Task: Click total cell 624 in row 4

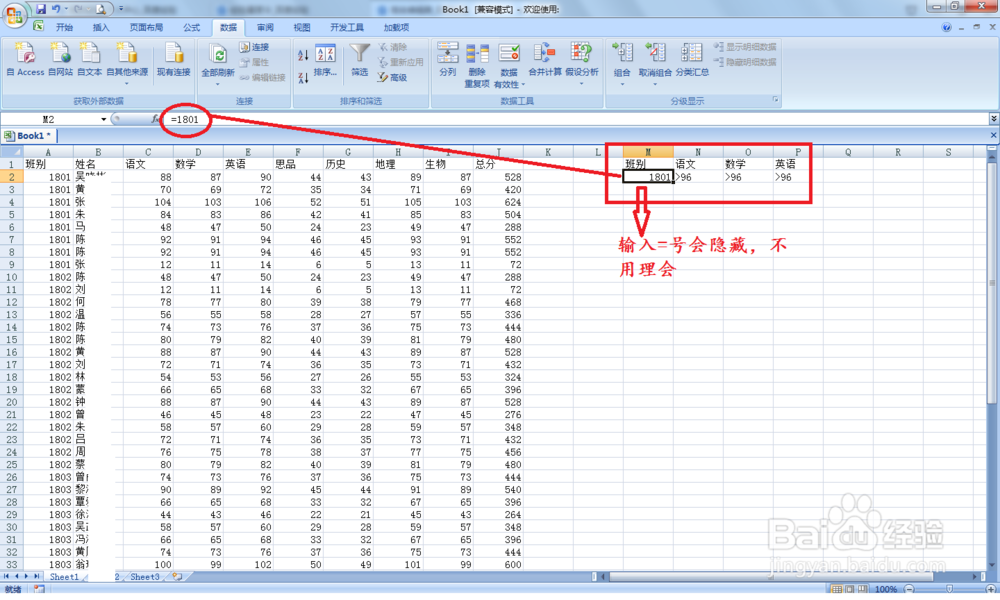Action: tap(498, 201)
